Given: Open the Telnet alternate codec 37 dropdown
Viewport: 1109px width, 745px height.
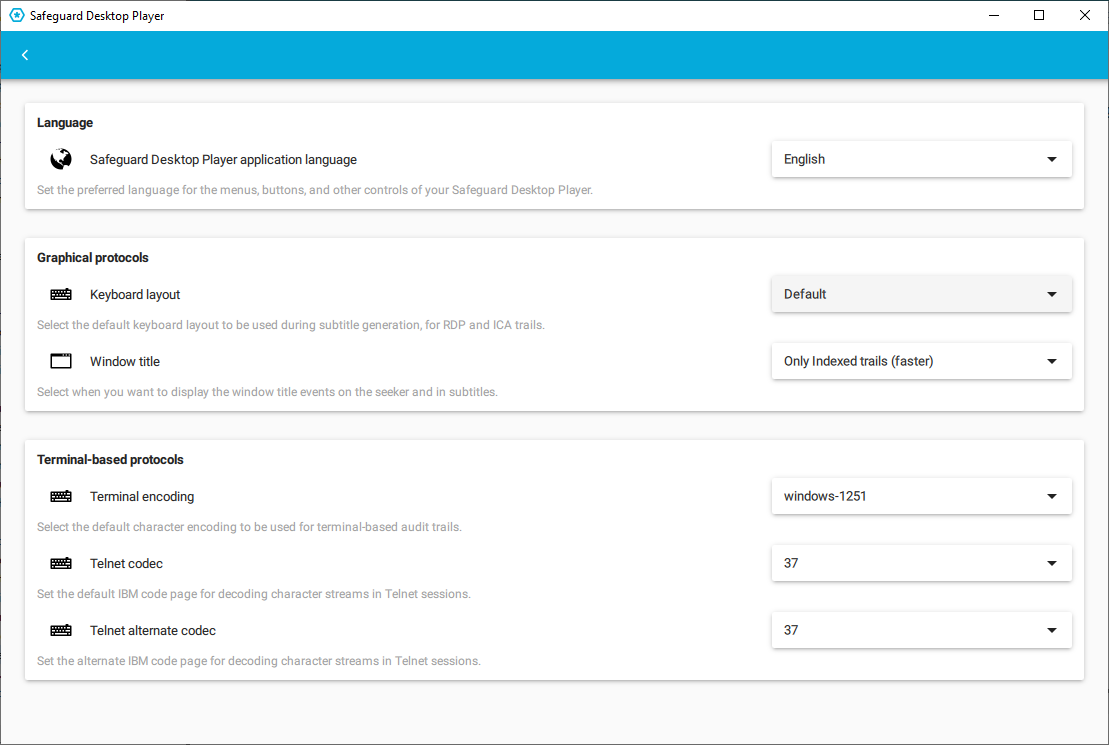Looking at the screenshot, I should point(922,630).
